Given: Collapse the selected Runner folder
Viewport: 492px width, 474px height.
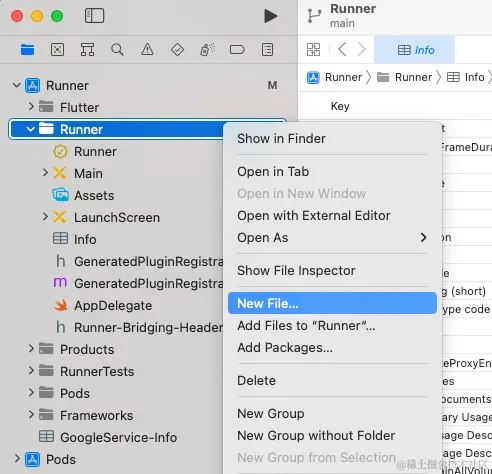Looking at the screenshot, I should tap(30, 129).
